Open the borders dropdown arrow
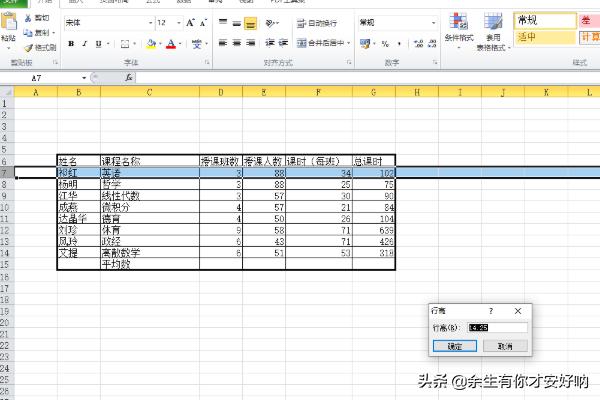 pyautogui.click(x=134, y=44)
